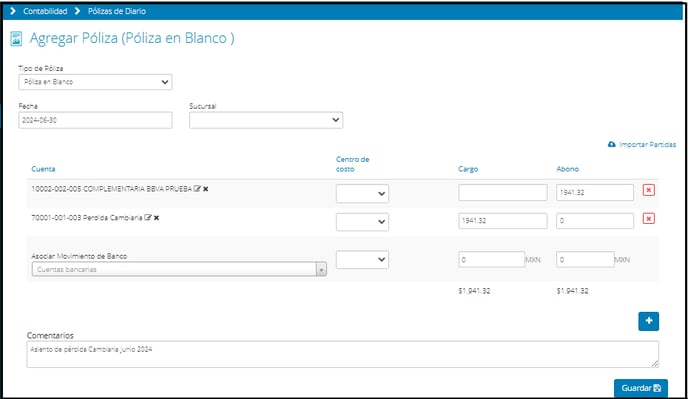
Task: Open the Centro de costo dropdown in the bank movement row
Action: click(x=362, y=259)
